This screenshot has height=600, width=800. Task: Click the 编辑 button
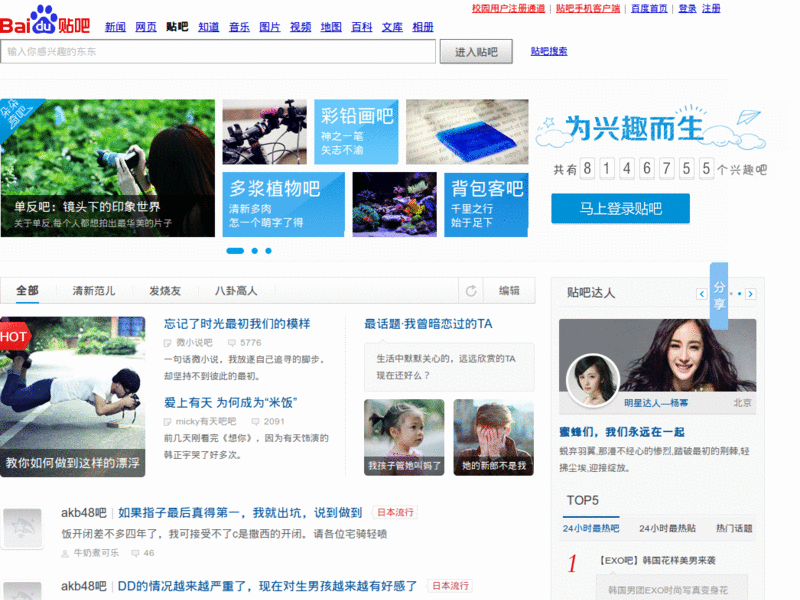[x=509, y=291]
